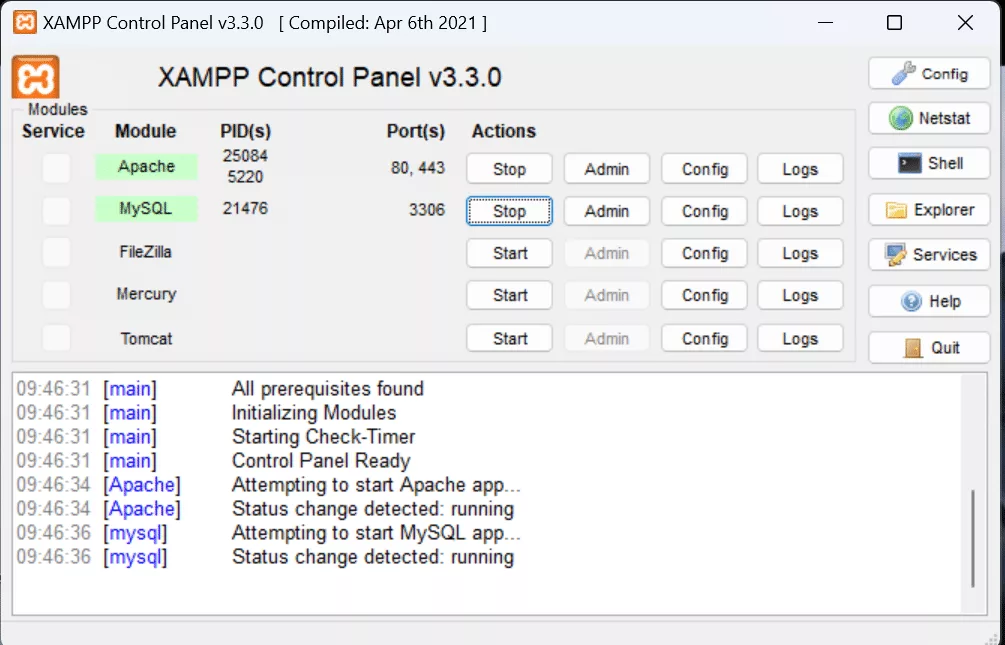This screenshot has width=1005, height=645.
Task: View Apache Logs
Action: [800, 169]
